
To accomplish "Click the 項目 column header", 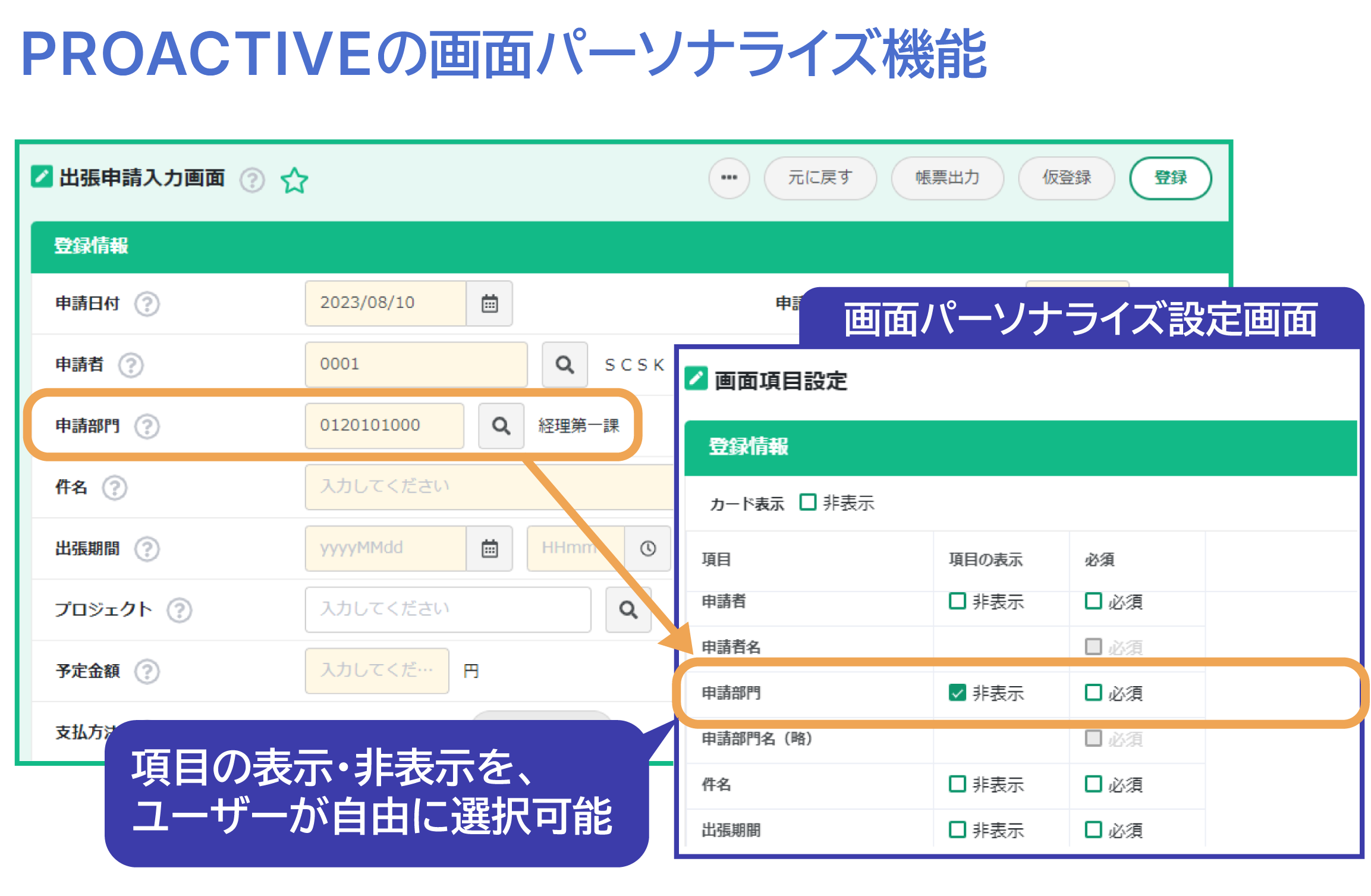I will pyautogui.click(x=716, y=559).
